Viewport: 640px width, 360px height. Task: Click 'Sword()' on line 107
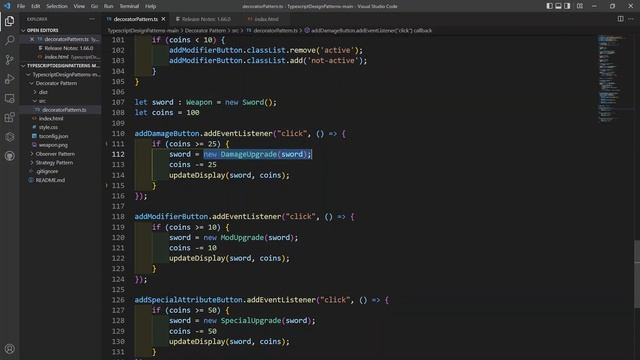[x=257, y=102]
